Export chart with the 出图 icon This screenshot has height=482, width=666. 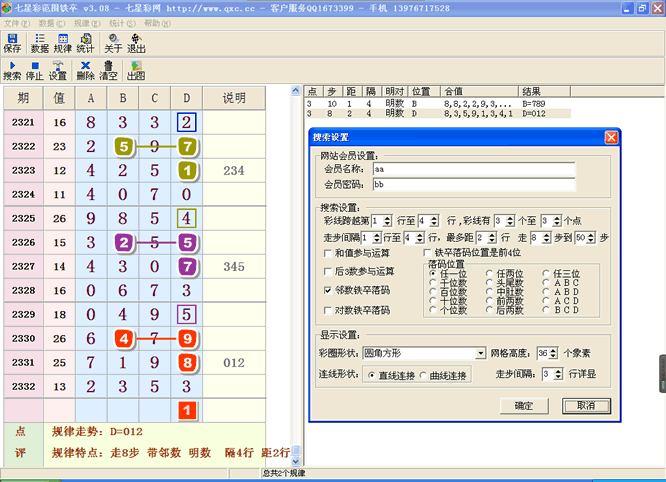point(136,70)
